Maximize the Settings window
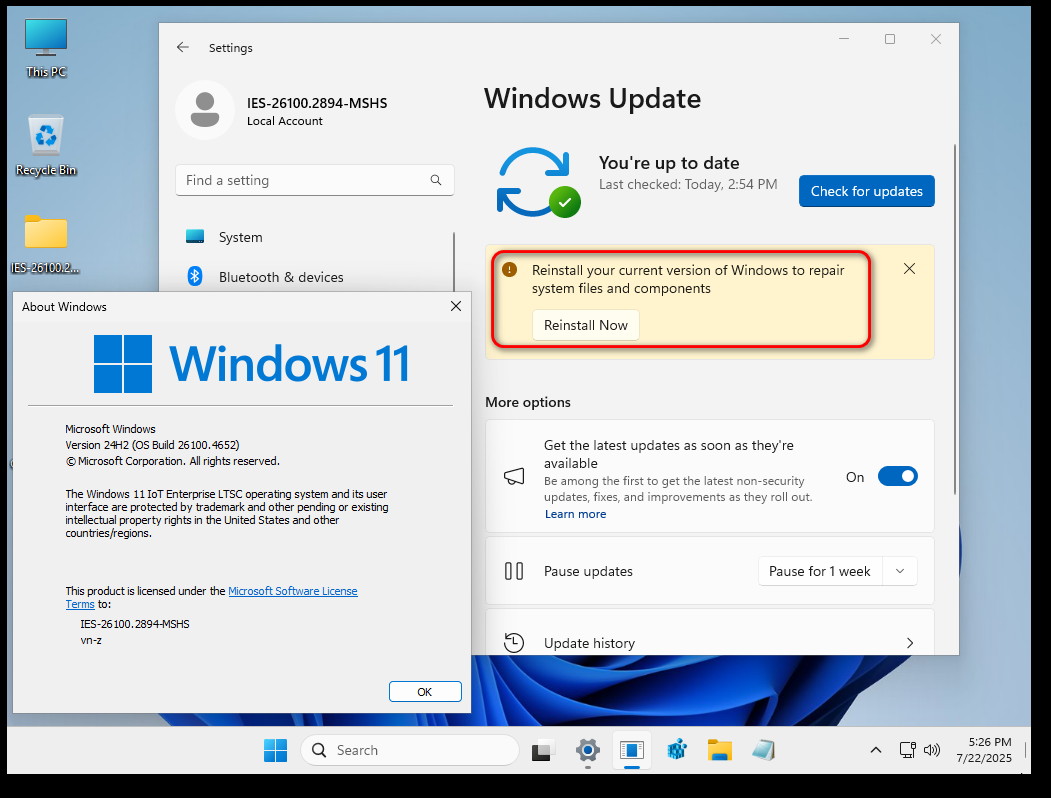This screenshot has height=798, width=1051. 889,39
